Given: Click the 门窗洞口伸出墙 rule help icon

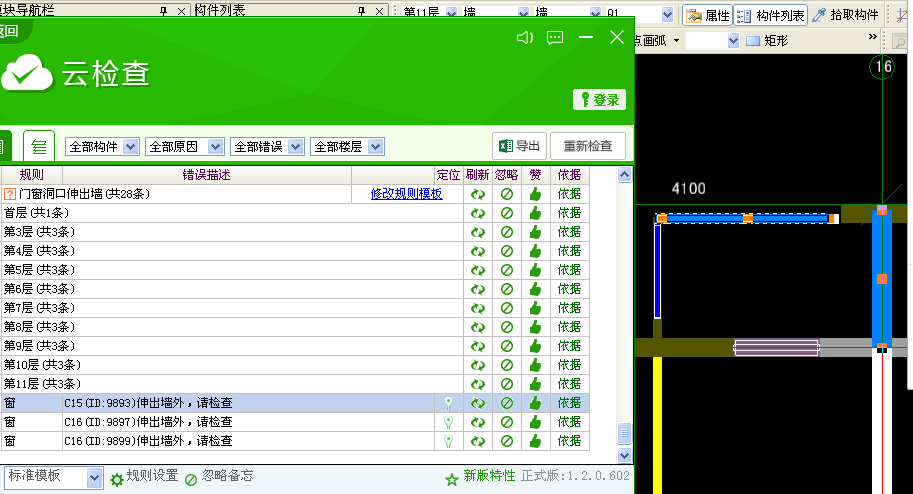Looking at the screenshot, I should click(x=10, y=194).
